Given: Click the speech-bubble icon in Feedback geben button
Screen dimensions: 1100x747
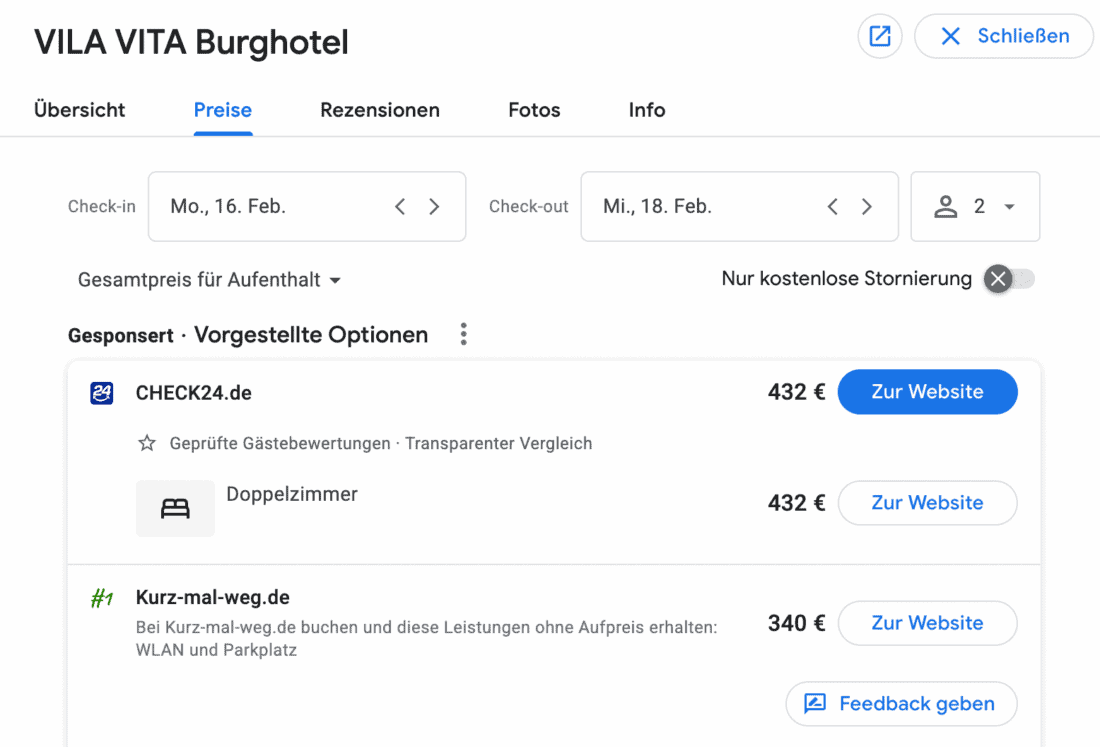Looking at the screenshot, I should (813, 703).
